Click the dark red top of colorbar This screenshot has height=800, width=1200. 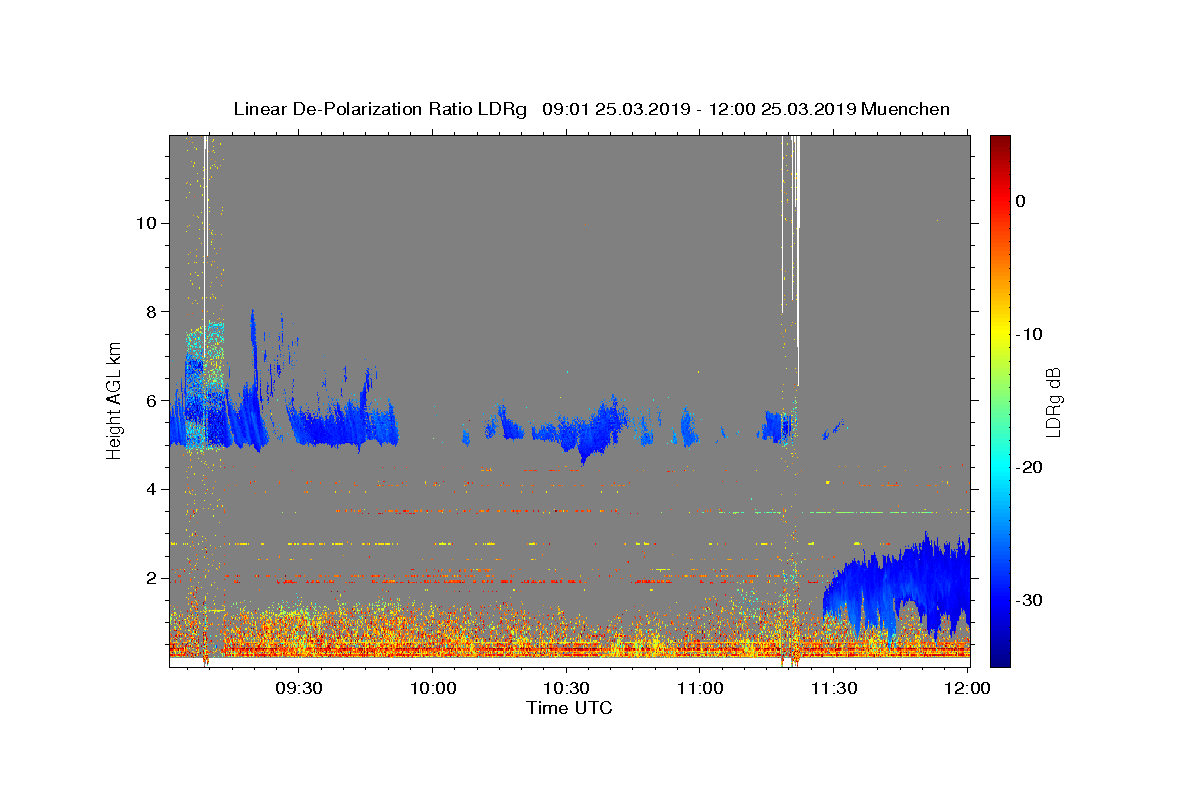point(1000,142)
